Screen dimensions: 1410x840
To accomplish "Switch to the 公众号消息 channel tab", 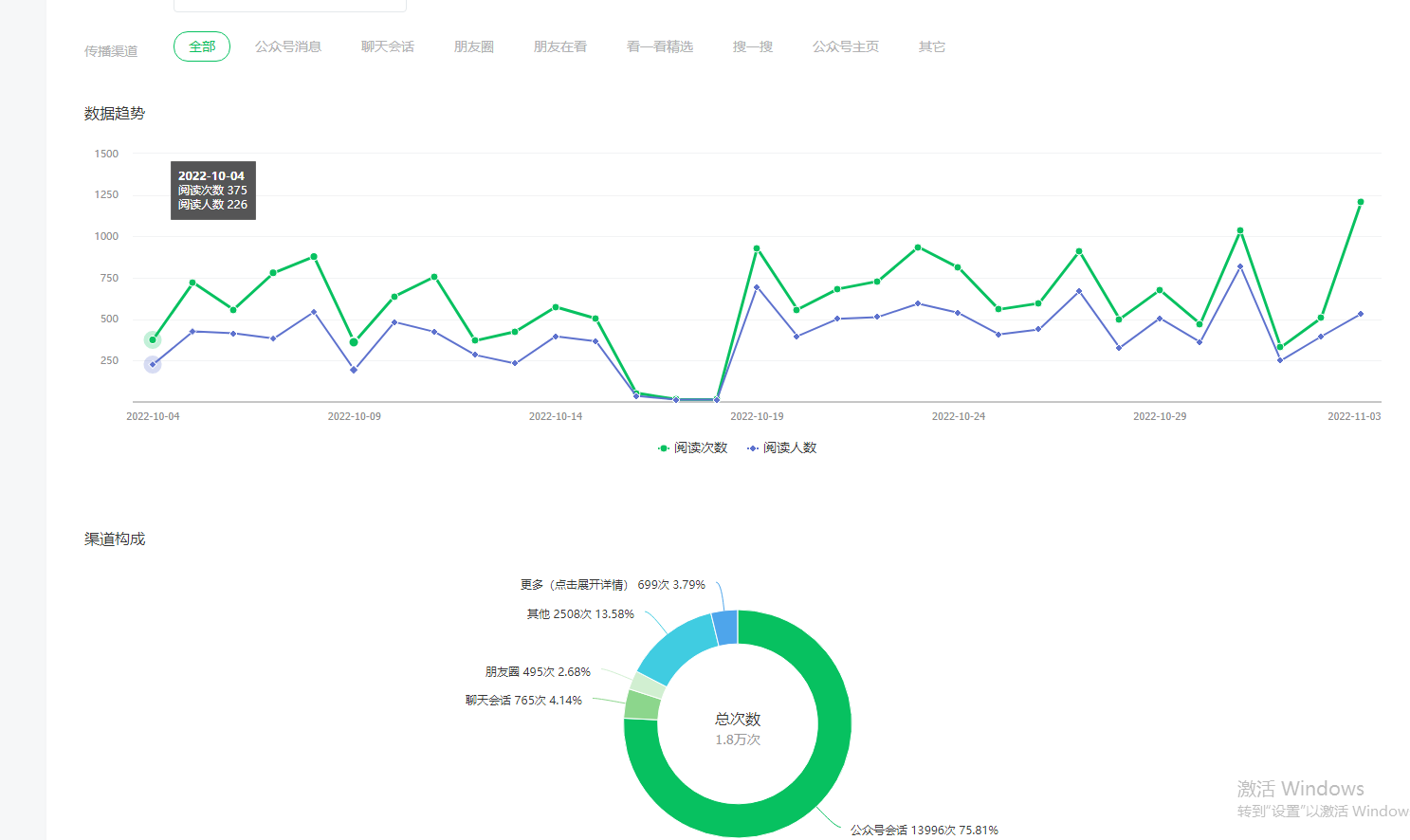I will [288, 46].
